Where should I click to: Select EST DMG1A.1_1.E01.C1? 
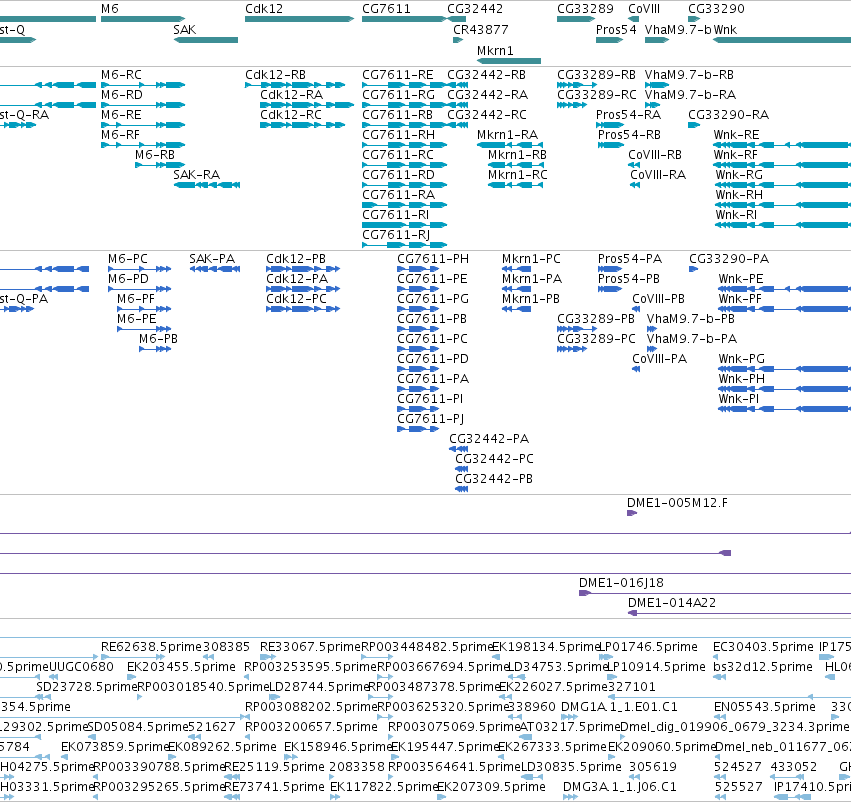pyautogui.click(x=619, y=707)
